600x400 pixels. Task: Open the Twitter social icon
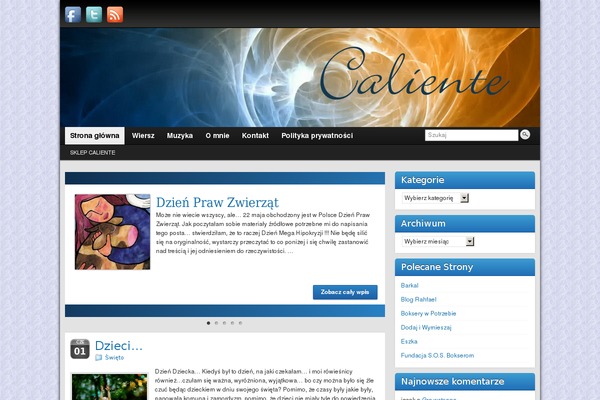coord(94,15)
